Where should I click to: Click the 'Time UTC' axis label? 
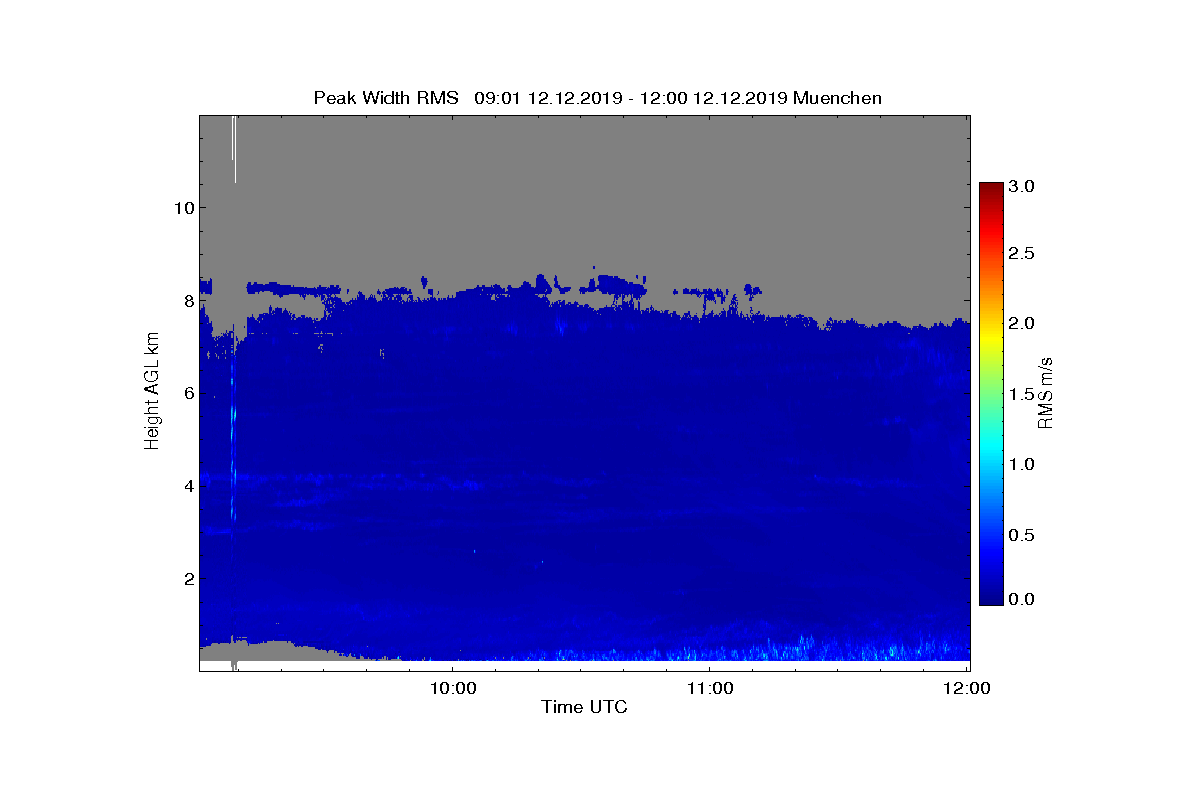click(x=585, y=707)
